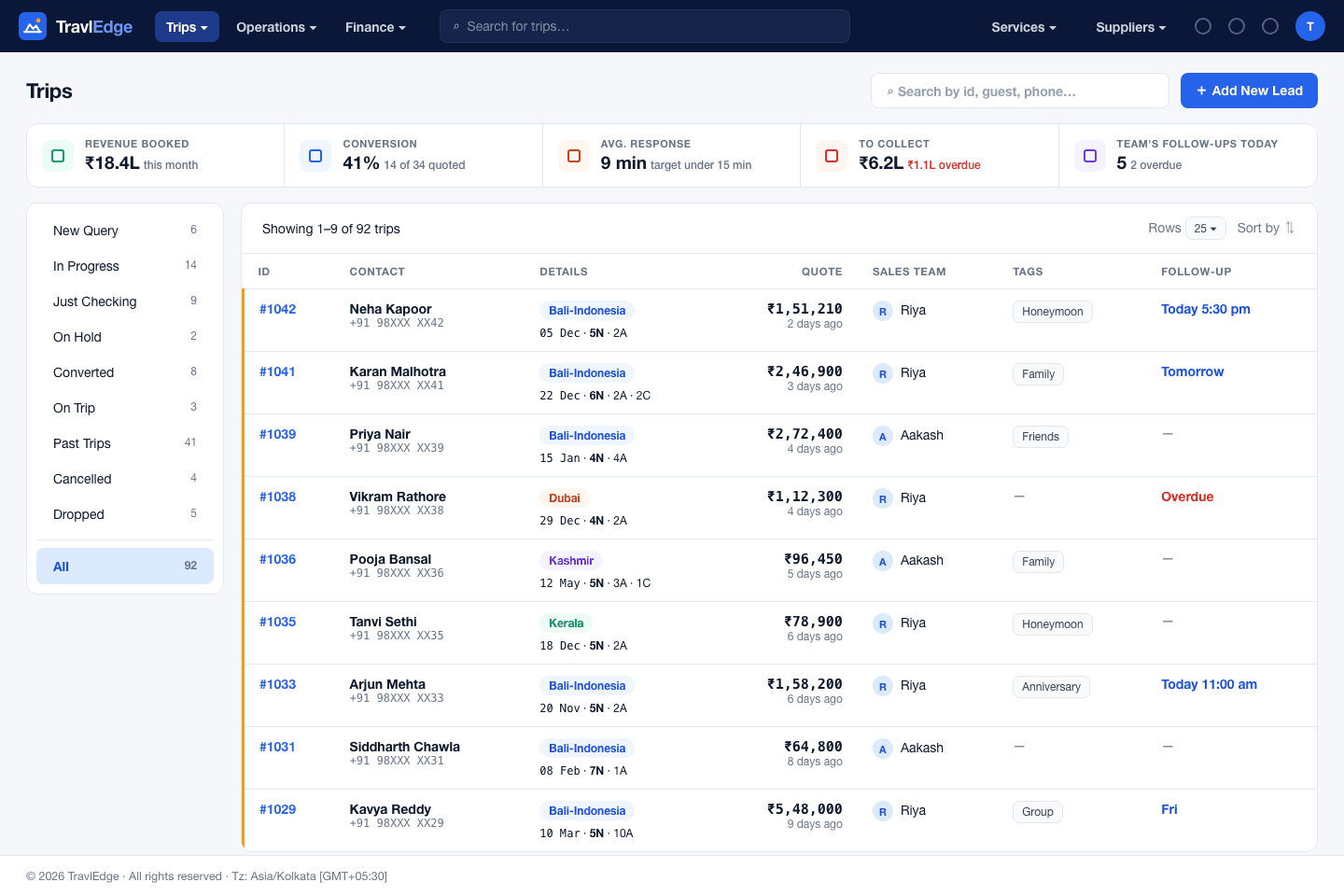Click Search by id, guest, phone field

pos(1020,91)
